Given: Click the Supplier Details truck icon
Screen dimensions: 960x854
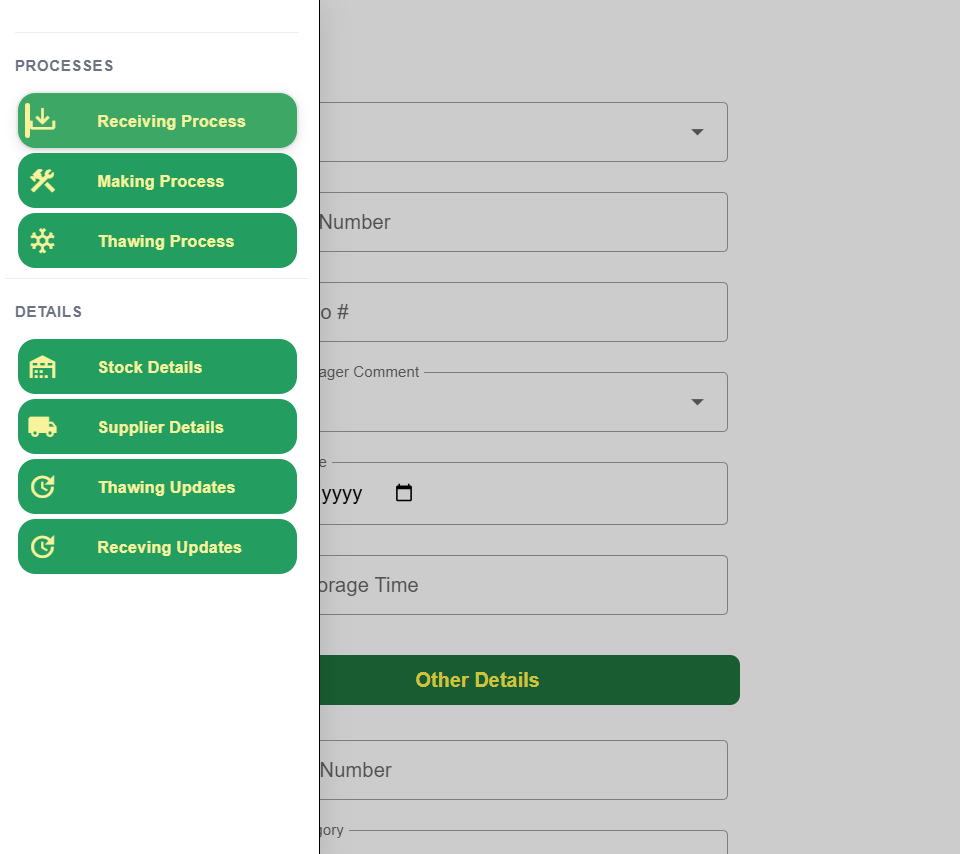Looking at the screenshot, I should click(42, 427).
